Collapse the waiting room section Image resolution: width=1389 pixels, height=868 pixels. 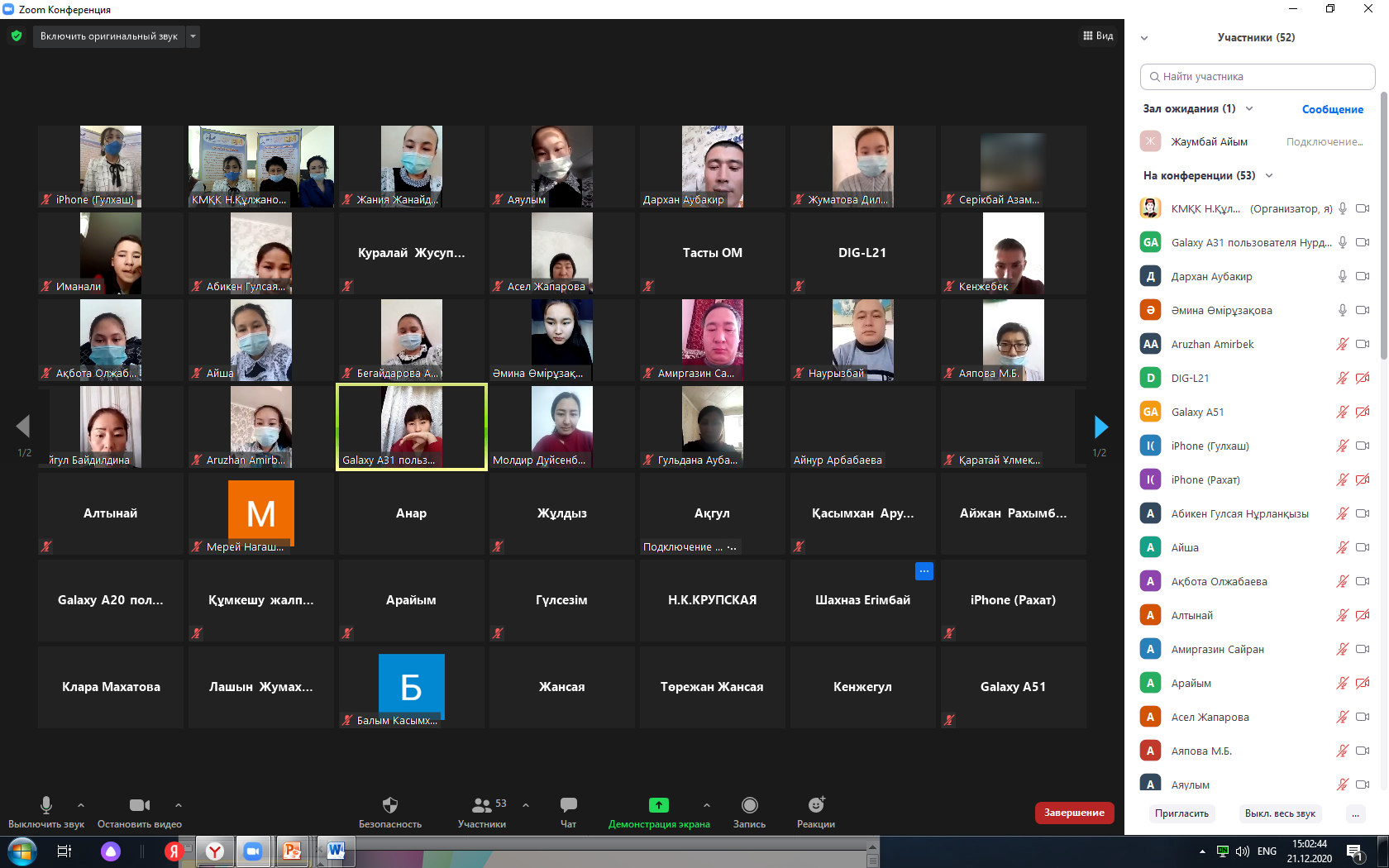1249,108
